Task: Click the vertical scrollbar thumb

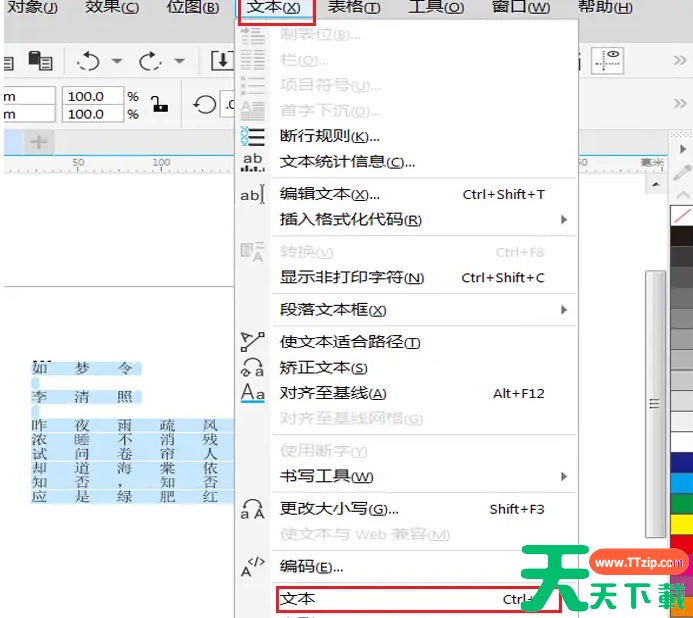Action: point(655,403)
